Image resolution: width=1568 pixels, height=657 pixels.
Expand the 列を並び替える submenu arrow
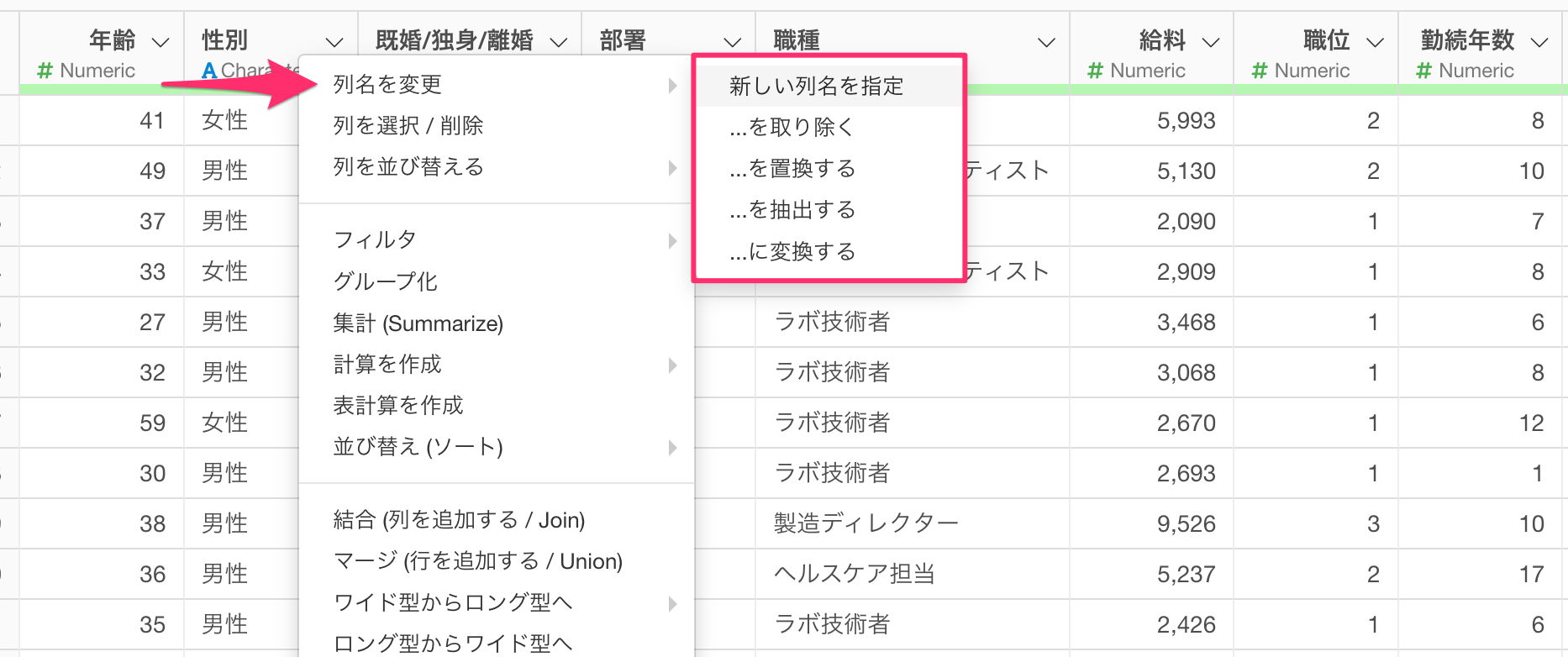672,168
